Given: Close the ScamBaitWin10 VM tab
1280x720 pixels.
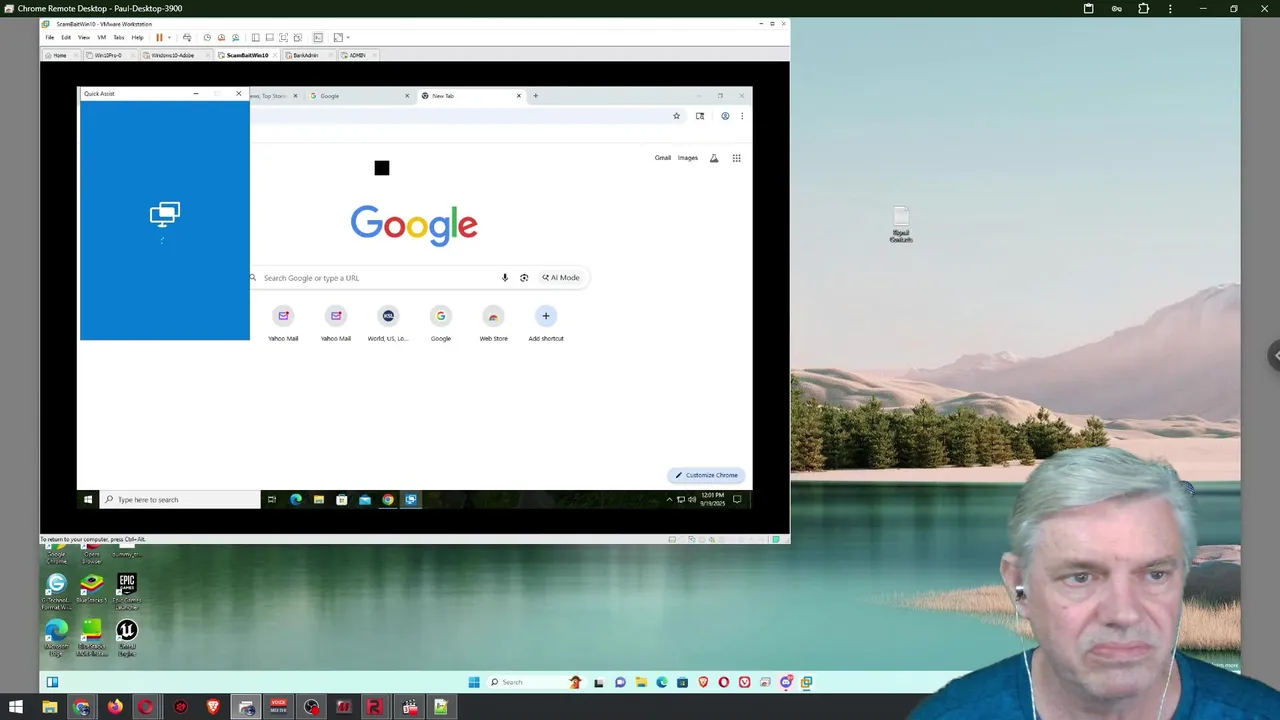Looking at the screenshot, I should point(274,55).
